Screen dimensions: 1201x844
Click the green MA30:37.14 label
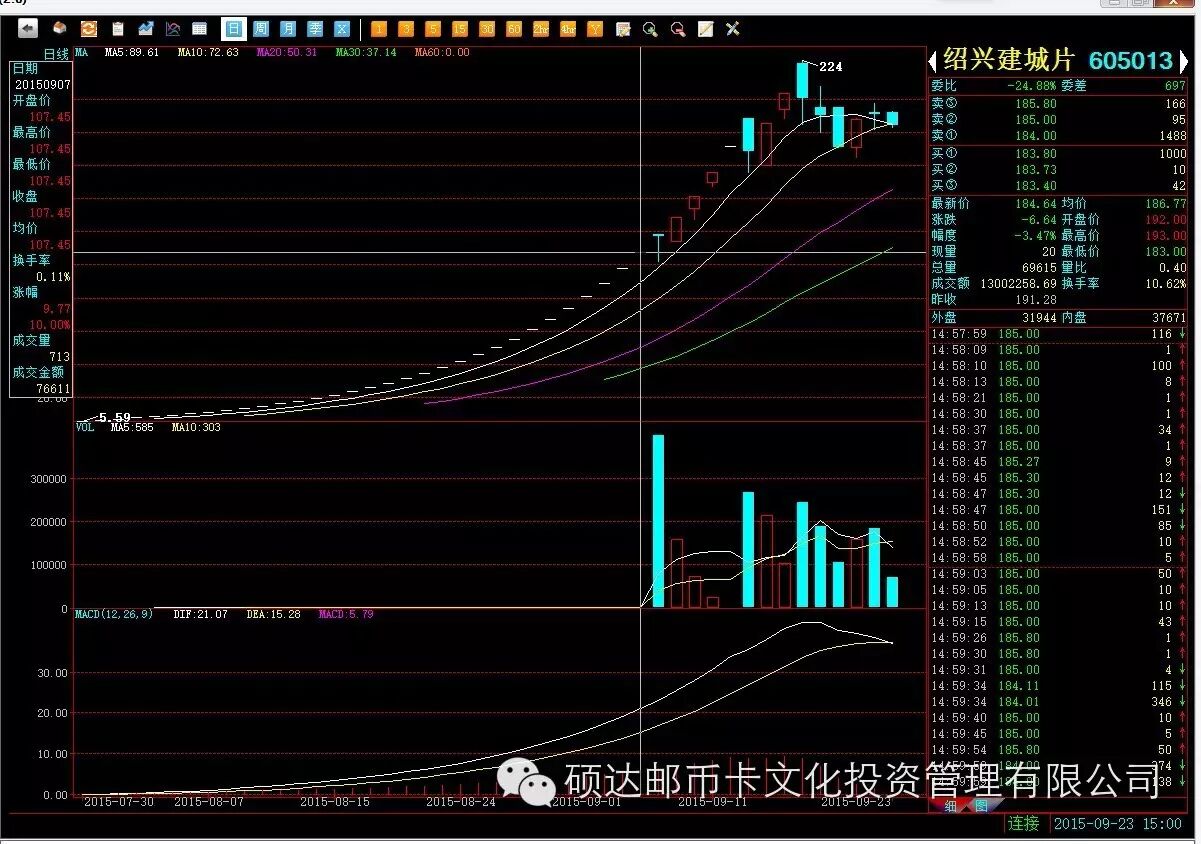366,52
